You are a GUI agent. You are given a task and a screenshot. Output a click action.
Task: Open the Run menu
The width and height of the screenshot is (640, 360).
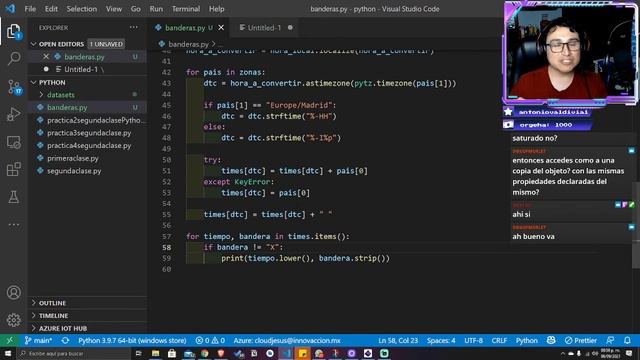(x=156, y=9)
